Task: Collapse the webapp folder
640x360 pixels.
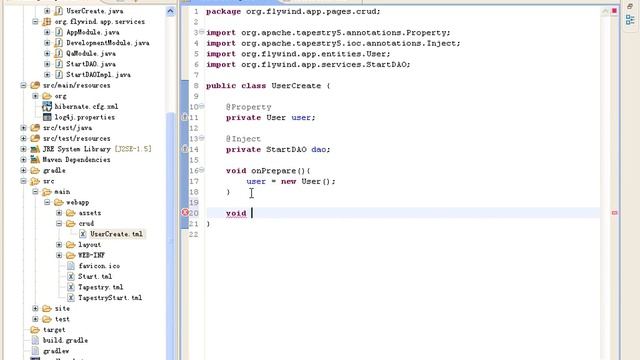Action: 47,202
